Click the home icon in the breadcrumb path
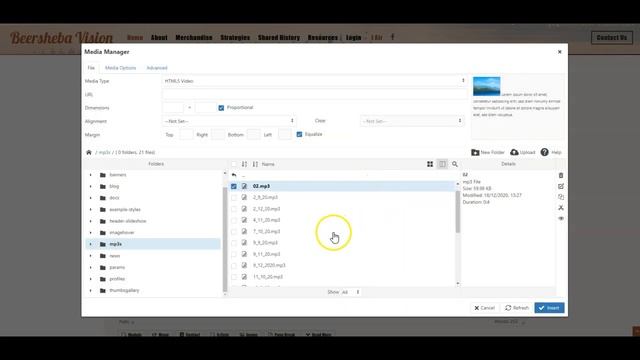The height and width of the screenshot is (360, 640). click(x=89, y=152)
